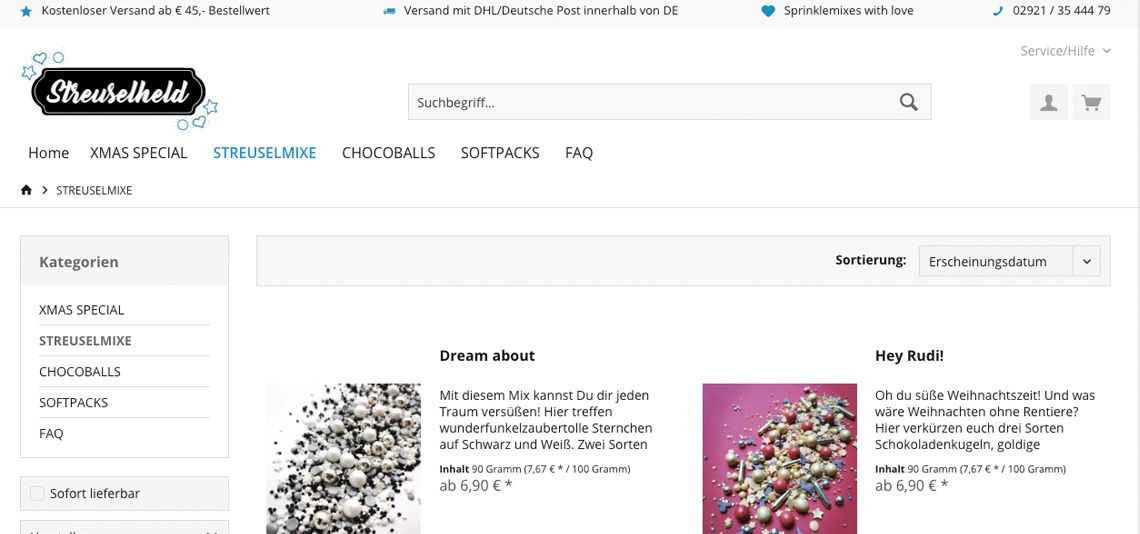Expand the Service/Hilfe dropdown
1140x534 pixels.
point(1065,50)
